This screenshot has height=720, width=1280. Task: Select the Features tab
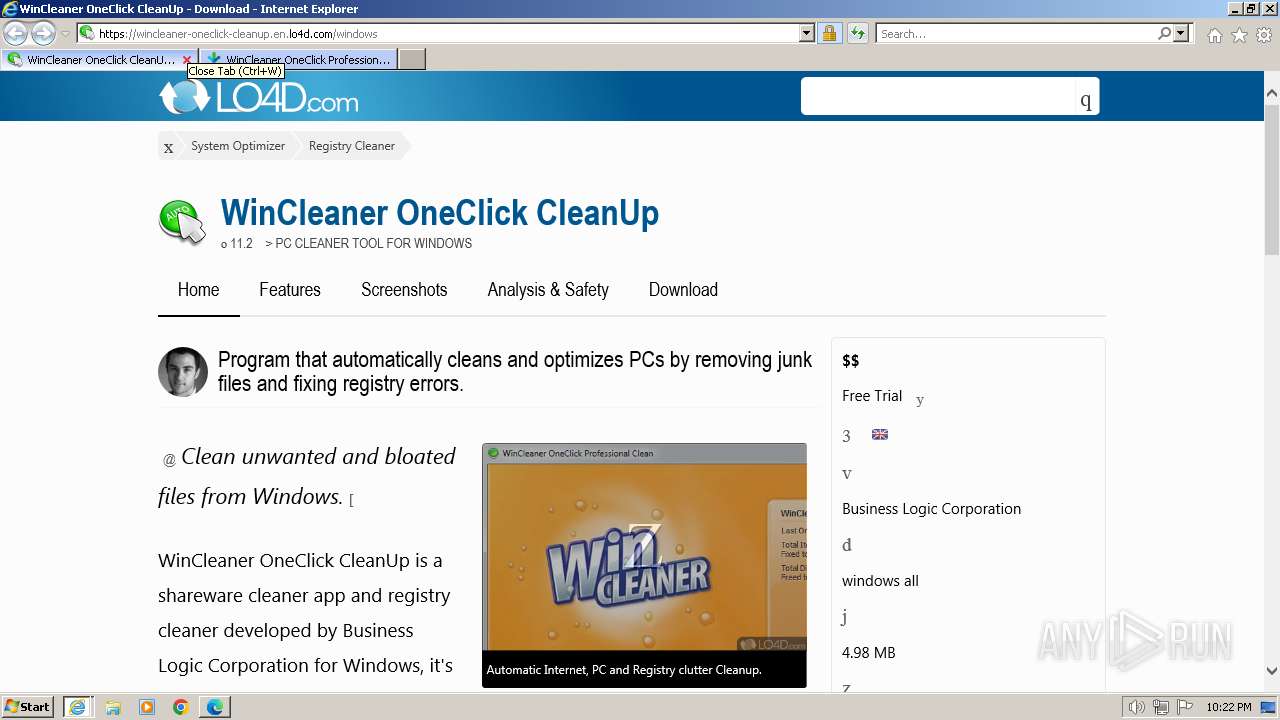pos(290,290)
